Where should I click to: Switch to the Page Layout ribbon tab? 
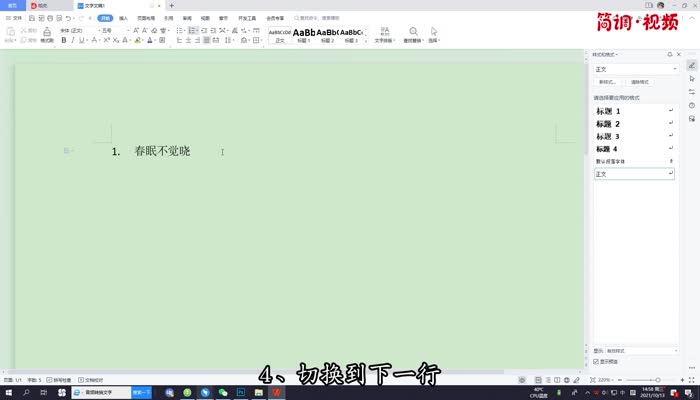146,18
